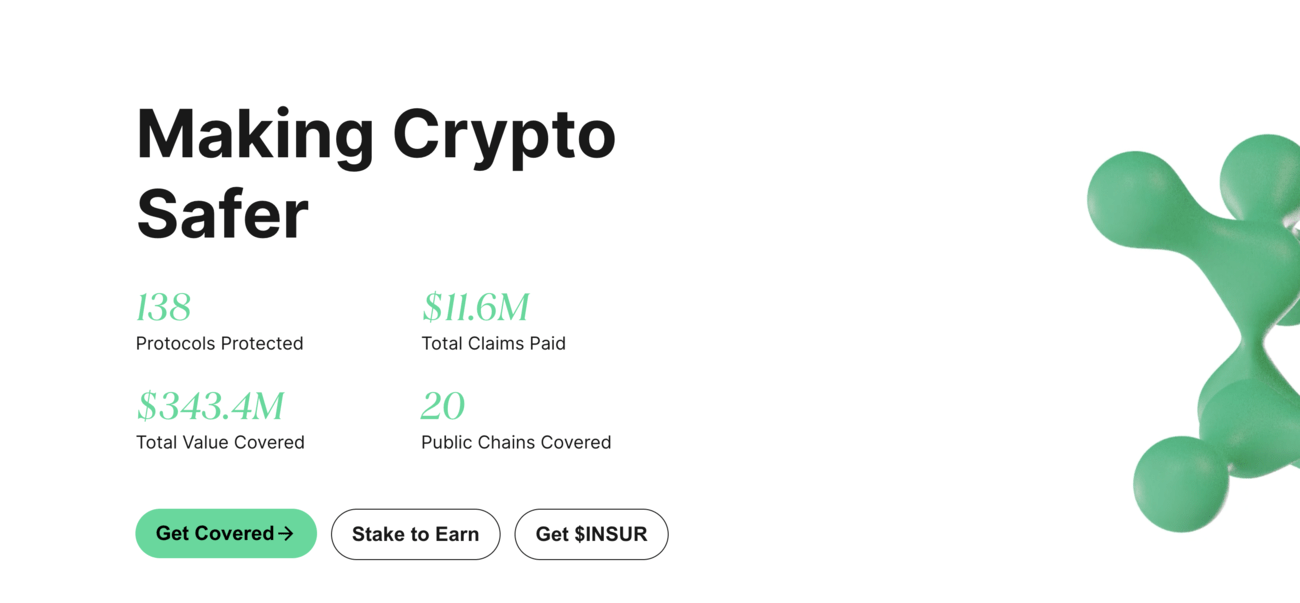The image size is (1300, 603).
Task: Click the bottom sphere of the green graphic
Action: tap(1180, 484)
